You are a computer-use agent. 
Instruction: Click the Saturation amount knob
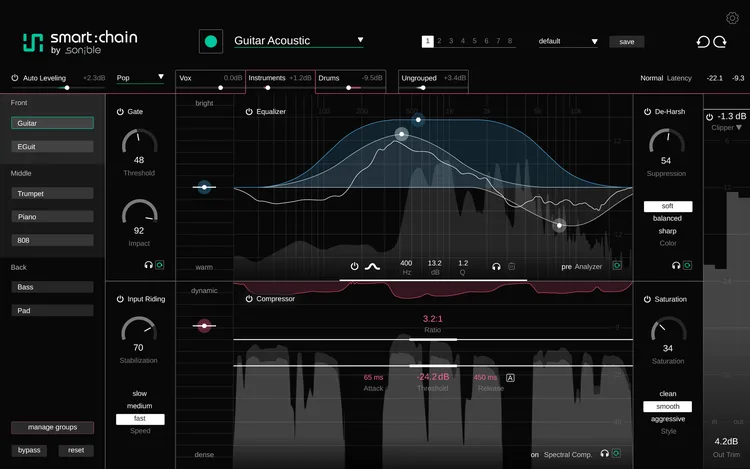click(668, 330)
